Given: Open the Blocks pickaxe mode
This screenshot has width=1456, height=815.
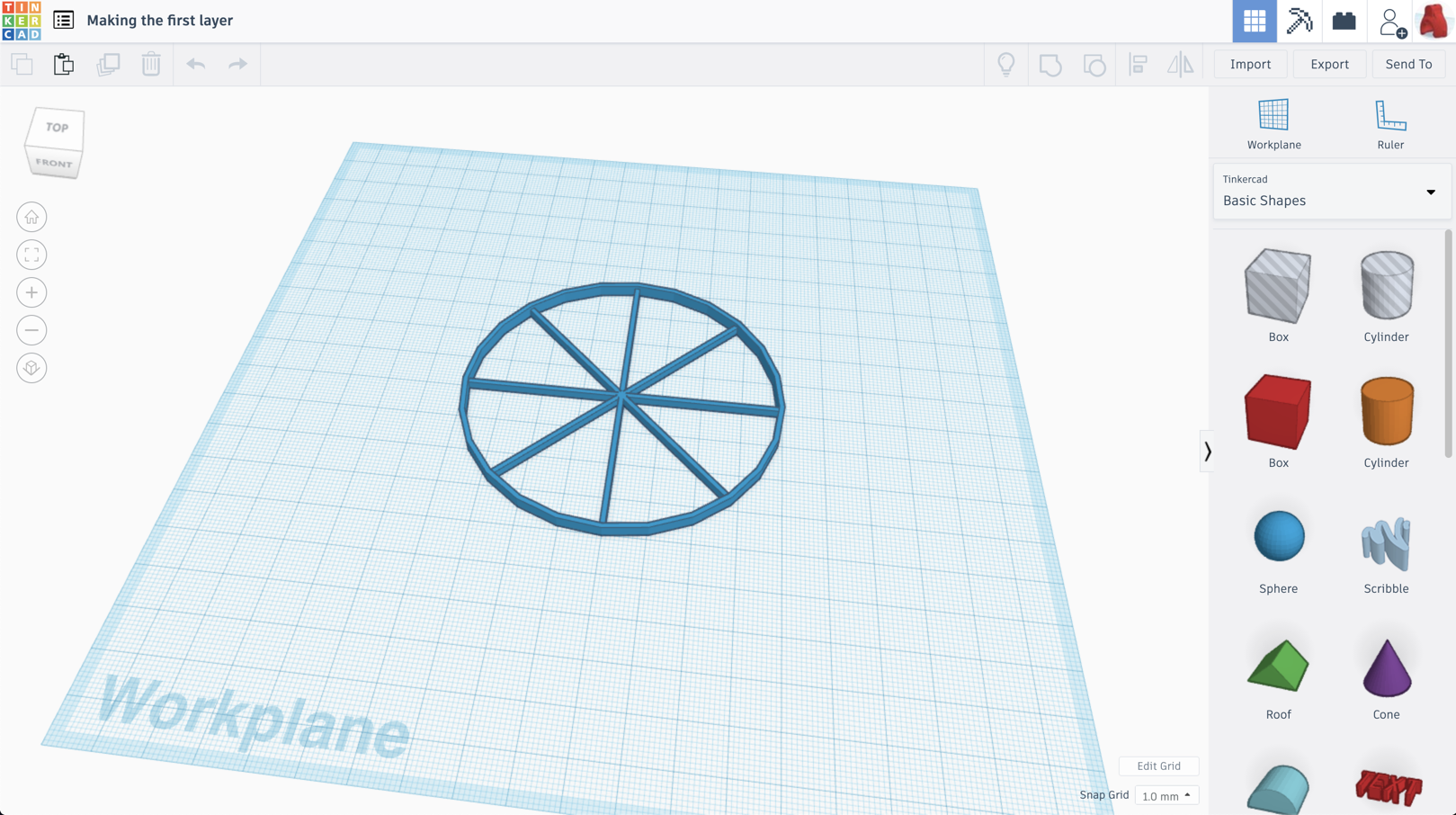Looking at the screenshot, I should click(1300, 21).
